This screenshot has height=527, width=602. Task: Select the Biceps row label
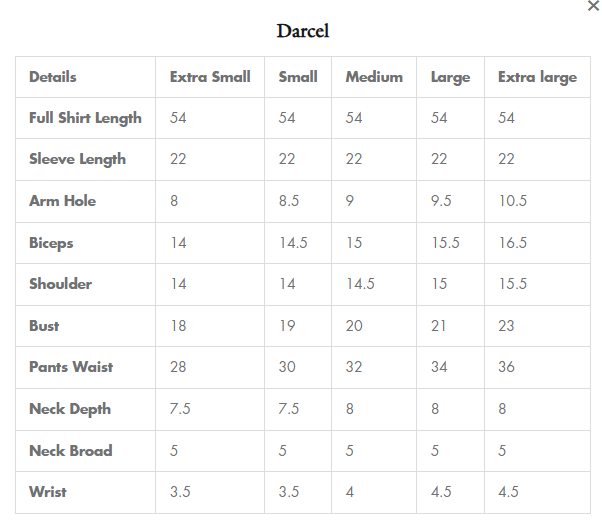(x=51, y=243)
